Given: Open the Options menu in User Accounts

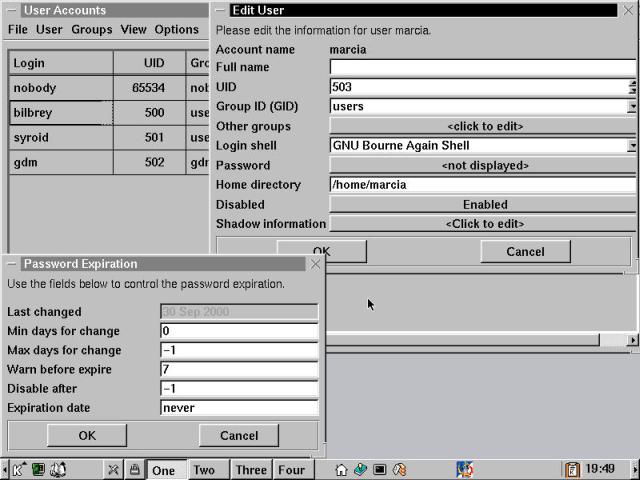Looking at the screenshot, I should (x=176, y=30).
